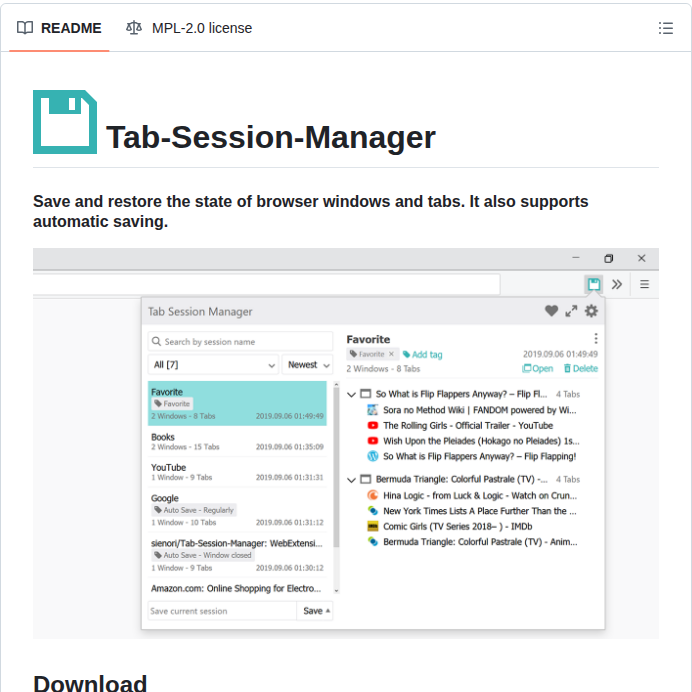This screenshot has height=692, width=692.
Task: Click the Favorite tag in selected session
Action: [172, 403]
